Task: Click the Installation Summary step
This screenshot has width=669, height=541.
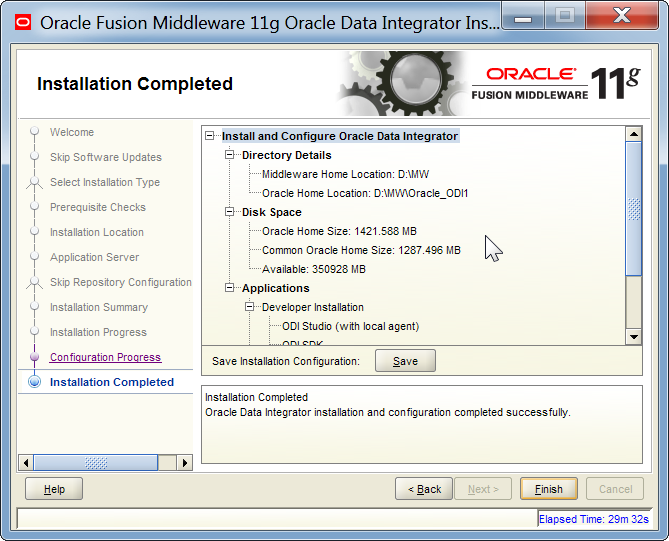Action: tap(99, 307)
